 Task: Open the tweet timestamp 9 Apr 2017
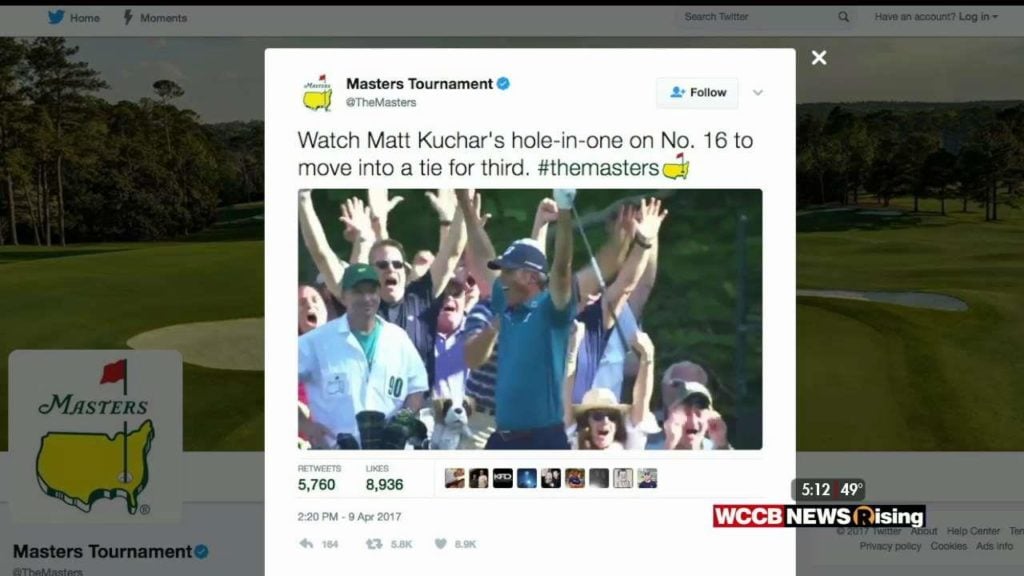(x=349, y=517)
